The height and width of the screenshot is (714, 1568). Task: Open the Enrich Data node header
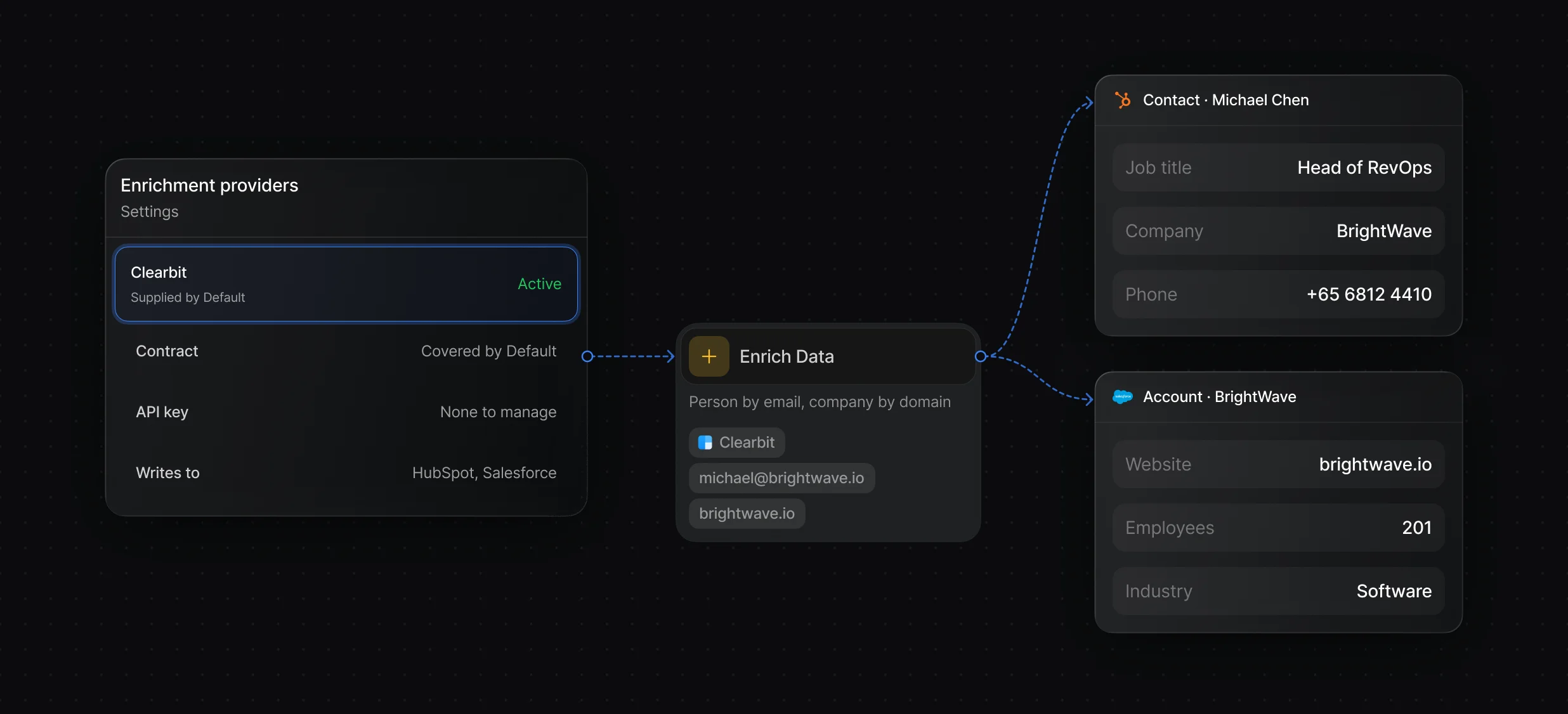828,356
